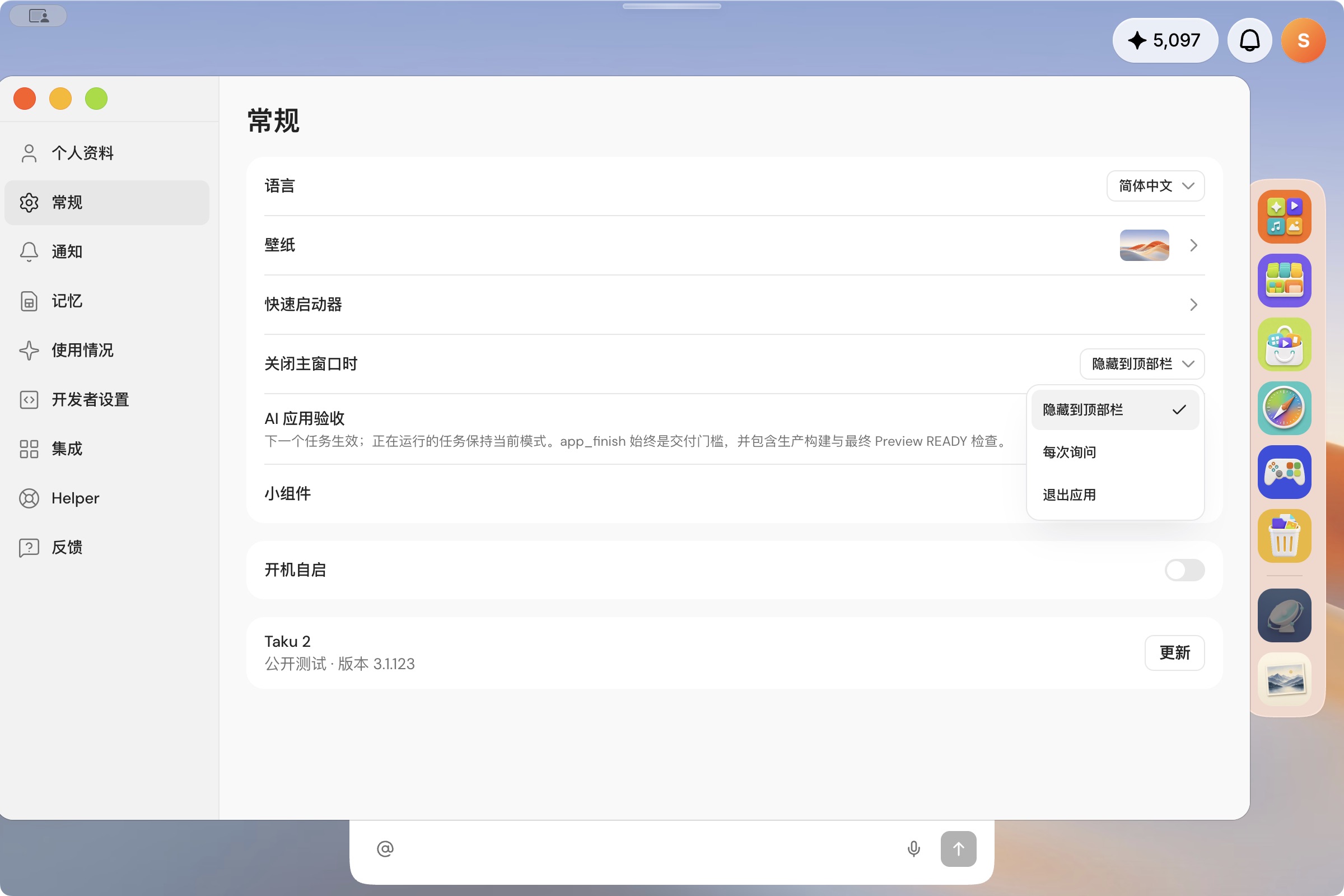This screenshot has height=896, width=1344.
Task: Click the 更新 button
Action: coord(1174,652)
